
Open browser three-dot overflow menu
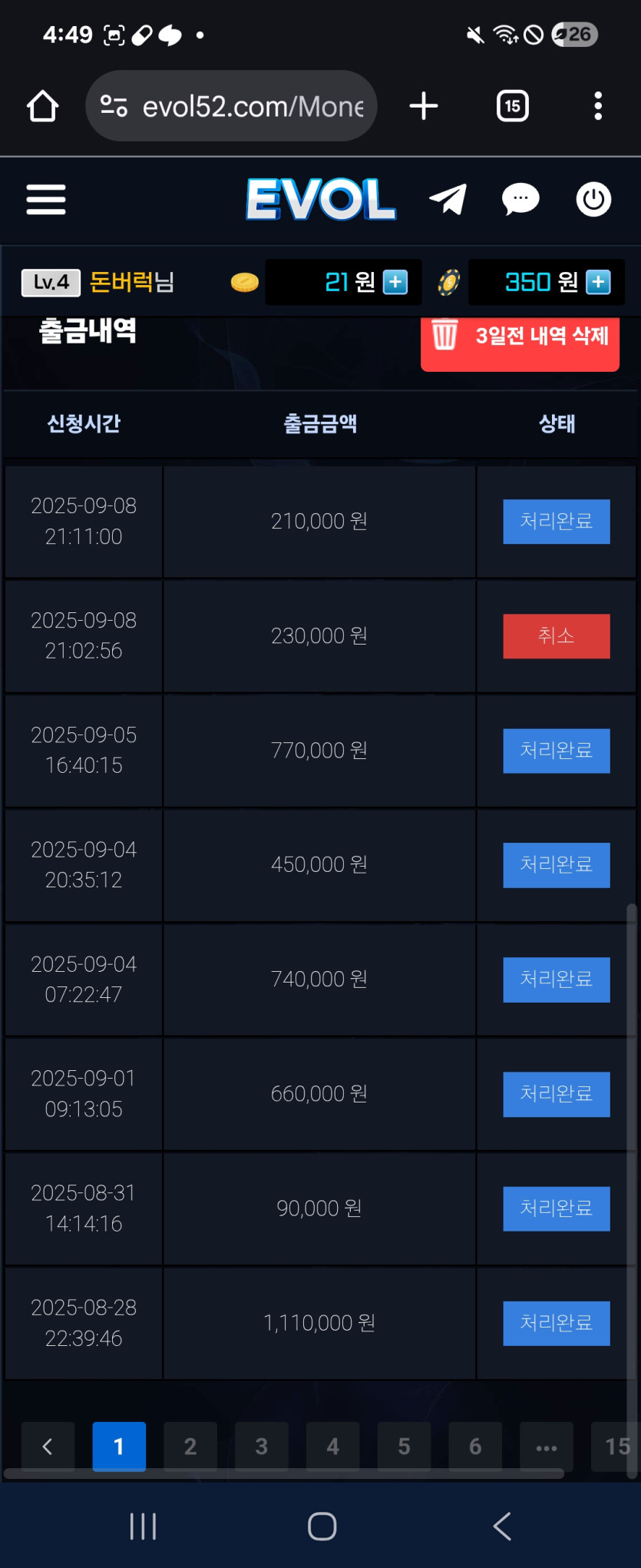598,106
